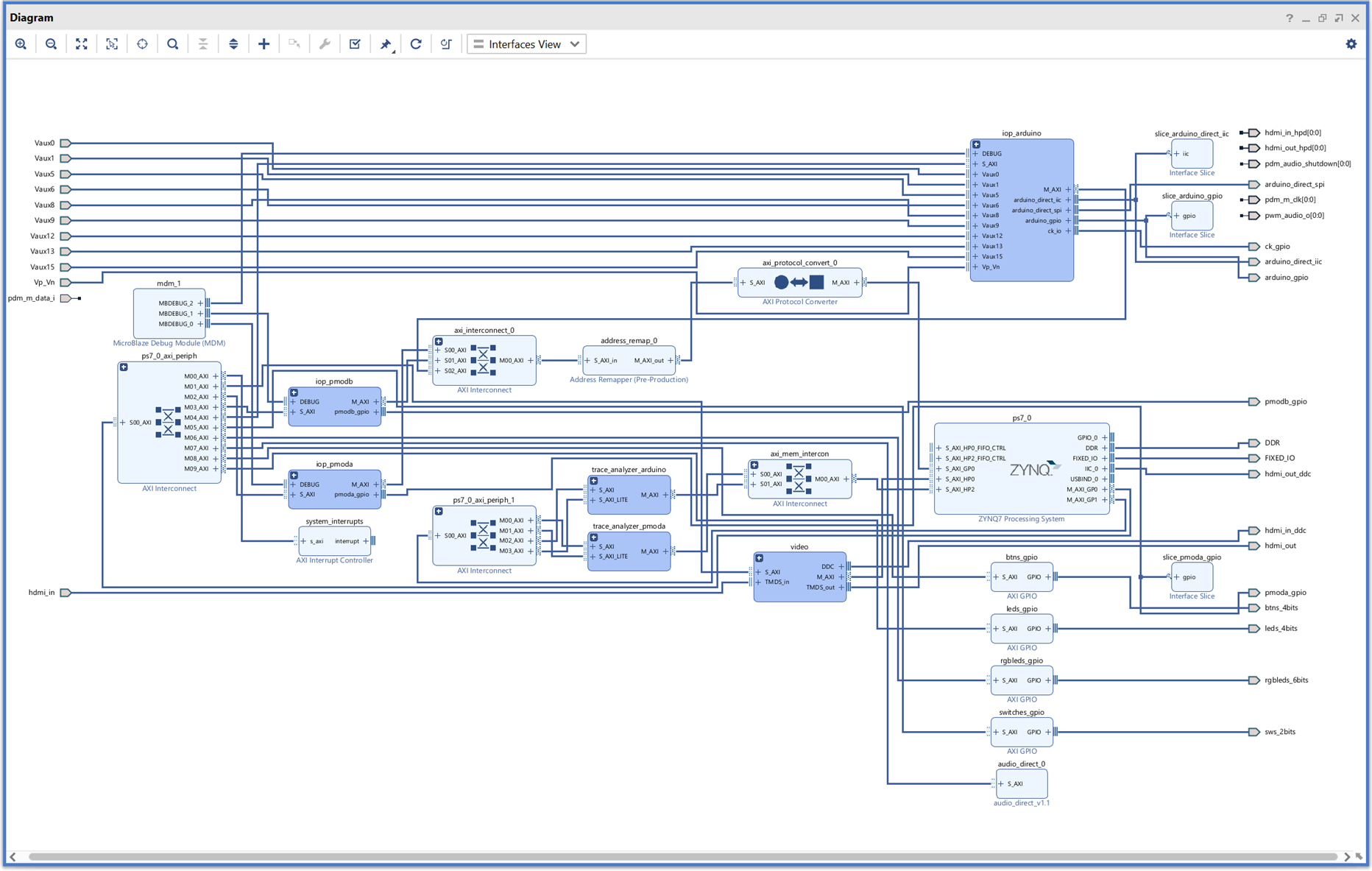The height and width of the screenshot is (871, 1372).
Task: Select the leds_gpio AXI GPIO block
Action: 1022,629
